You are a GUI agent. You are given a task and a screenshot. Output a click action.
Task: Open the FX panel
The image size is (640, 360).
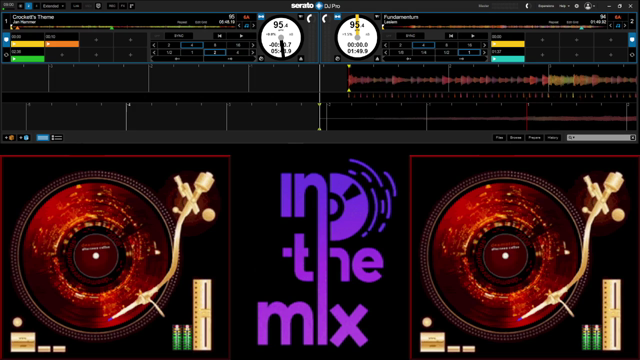pos(122,6)
